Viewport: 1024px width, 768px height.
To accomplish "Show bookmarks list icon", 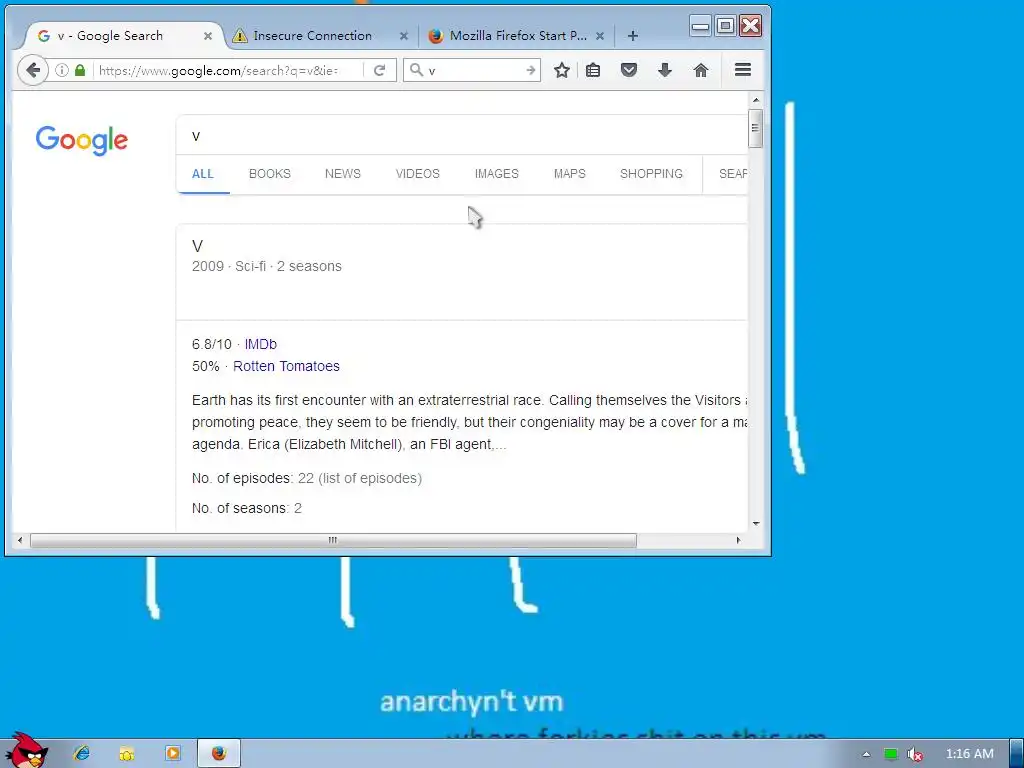I will 593,70.
